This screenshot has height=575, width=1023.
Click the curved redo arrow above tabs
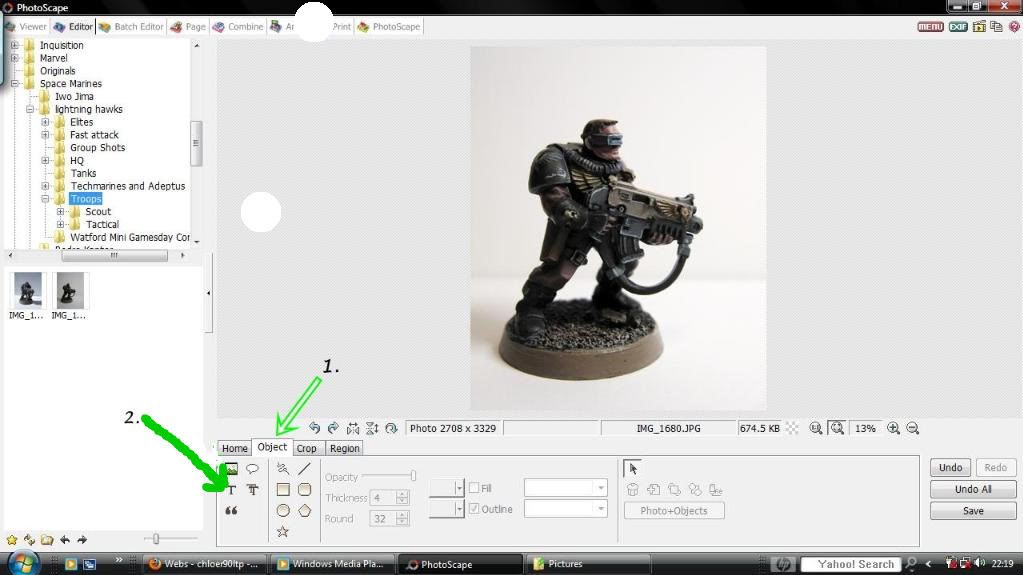point(333,428)
